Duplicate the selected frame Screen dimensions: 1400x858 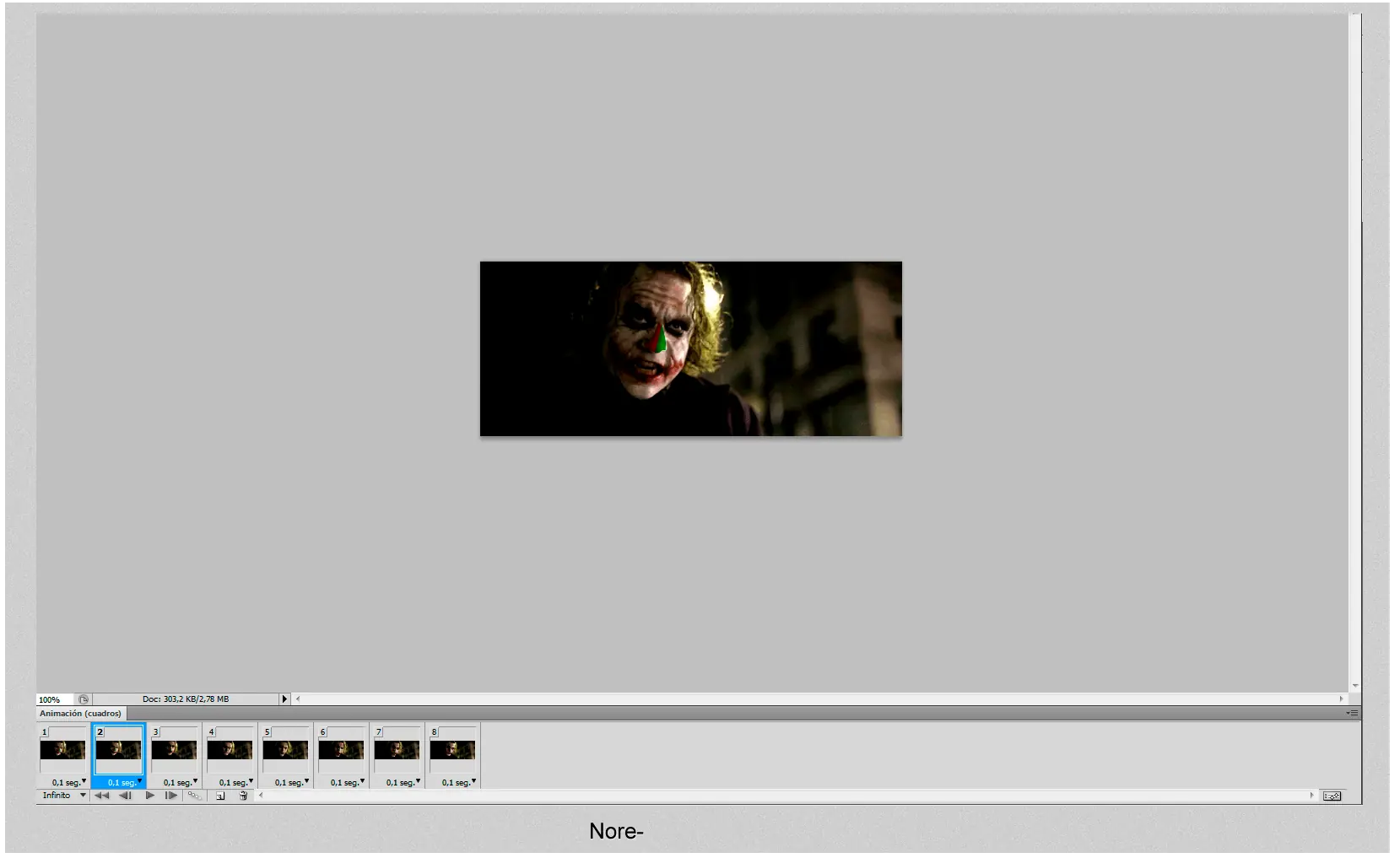(220, 796)
